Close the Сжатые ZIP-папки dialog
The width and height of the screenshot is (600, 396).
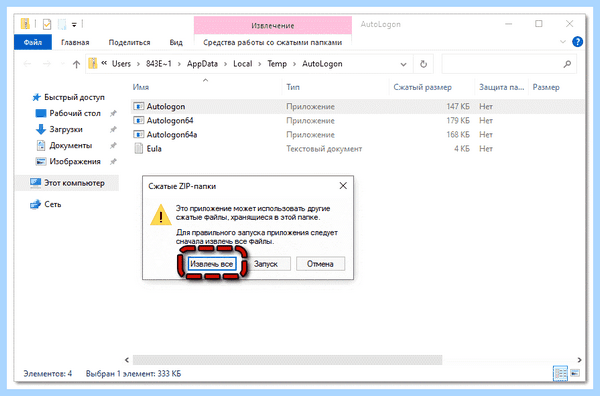(x=343, y=186)
